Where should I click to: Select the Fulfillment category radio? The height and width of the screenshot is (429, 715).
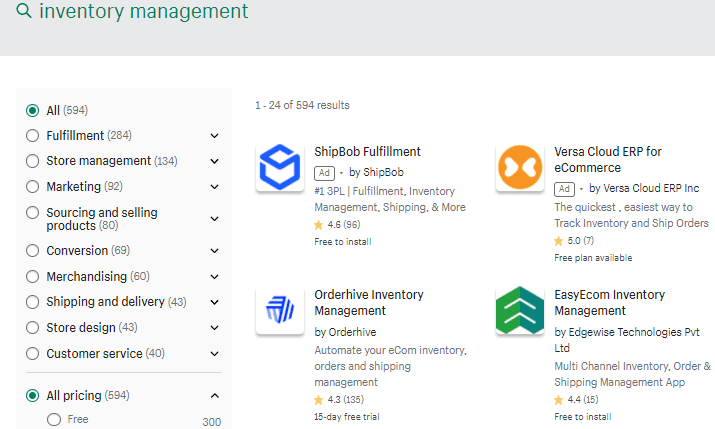(x=32, y=136)
